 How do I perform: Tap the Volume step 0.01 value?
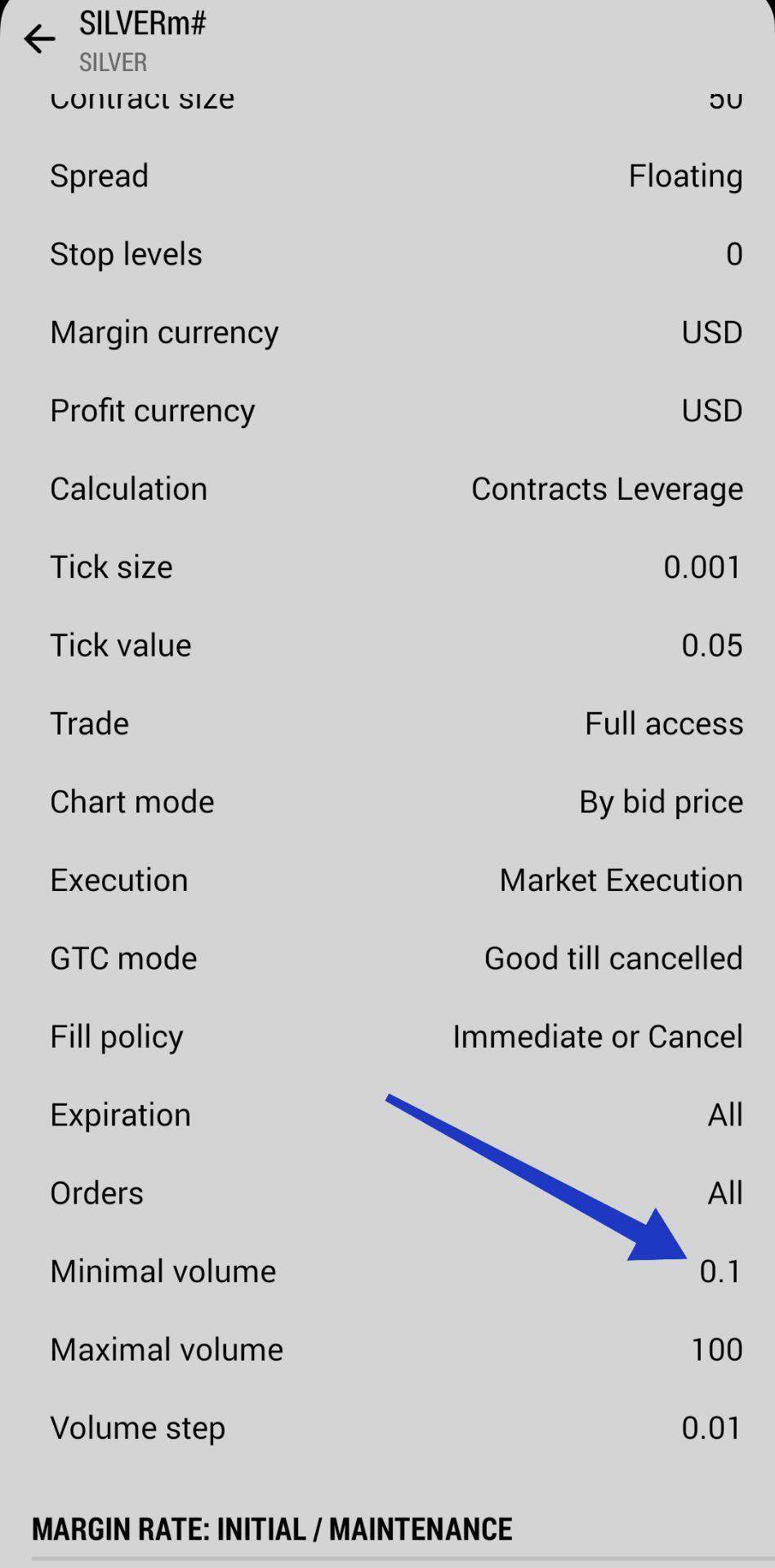click(x=711, y=1428)
